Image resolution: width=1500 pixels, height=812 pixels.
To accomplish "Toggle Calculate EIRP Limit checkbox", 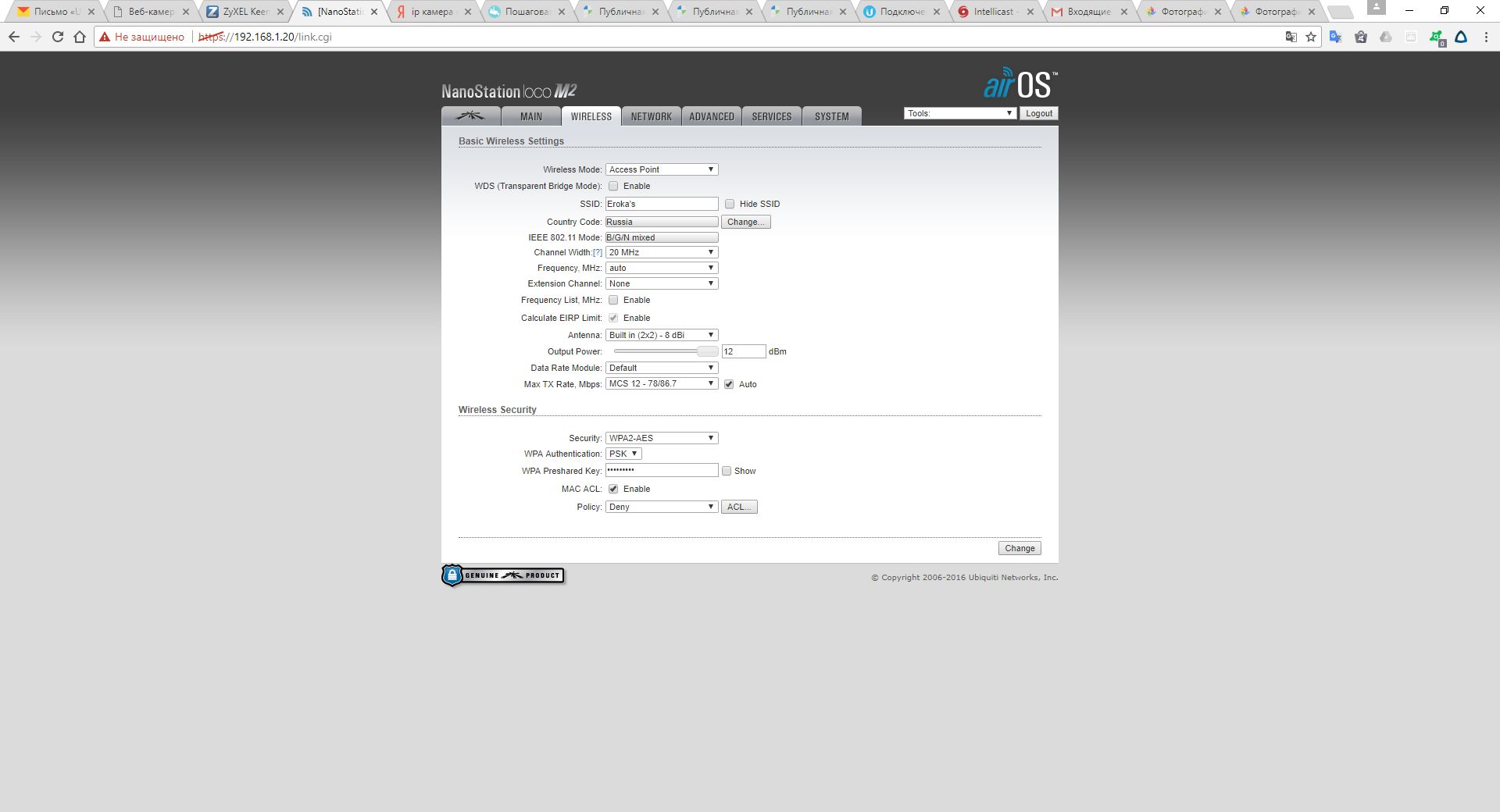I will pyautogui.click(x=613, y=318).
